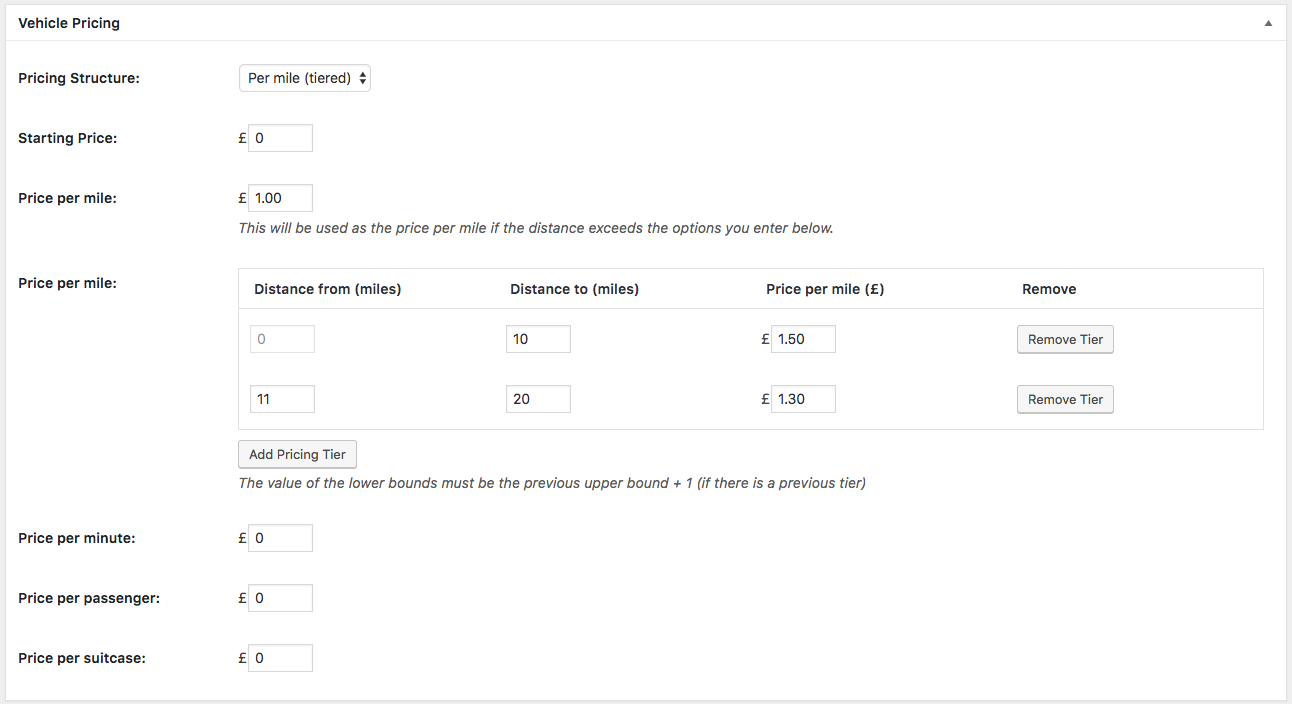Select the Price per minute field
The height and width of the screenshot is (704, 1292).
pos(280,537)
